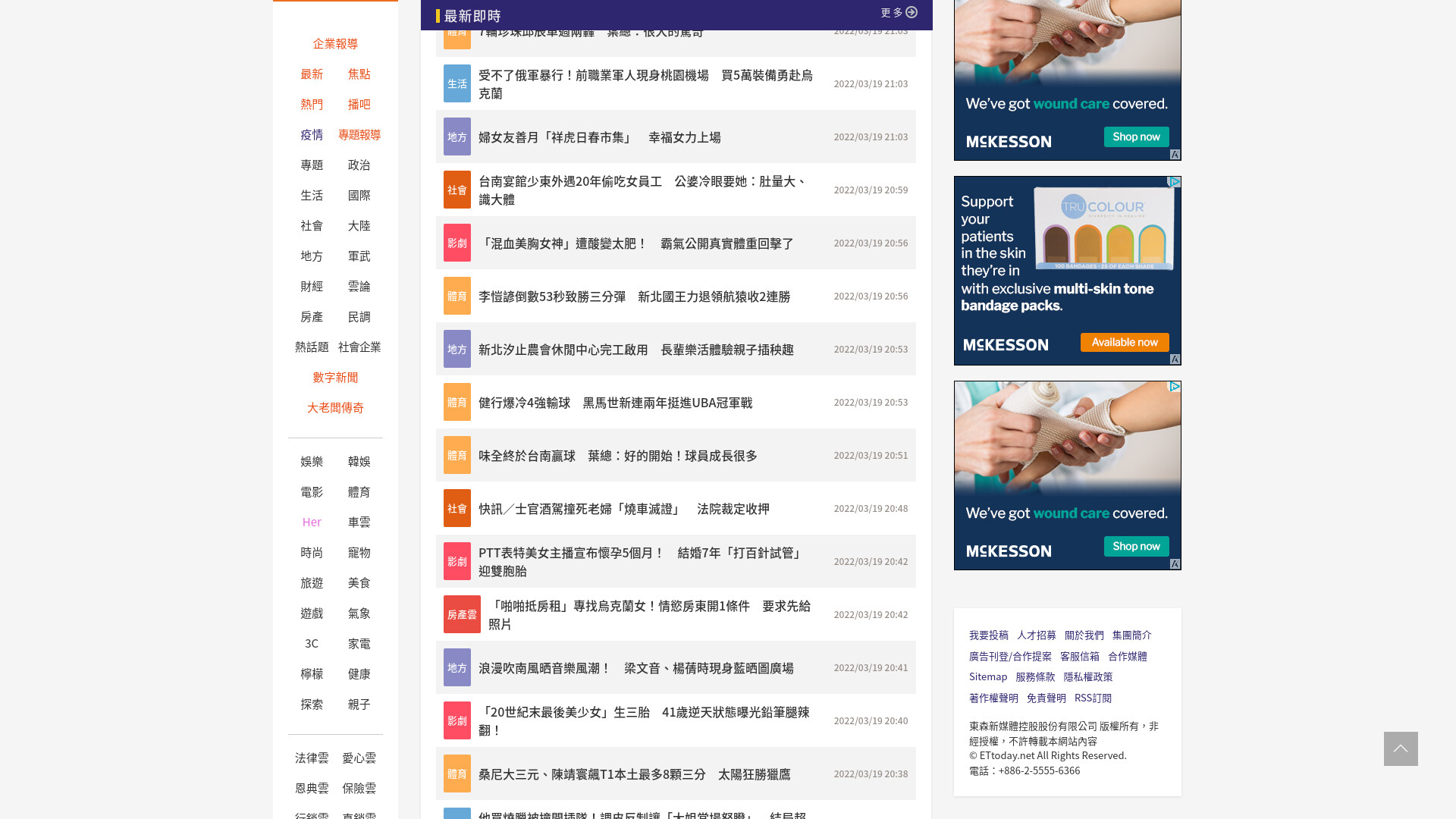Go to 娛樂 section
The height and width of the screenshot is (819, 1456).
click(312, 461)
